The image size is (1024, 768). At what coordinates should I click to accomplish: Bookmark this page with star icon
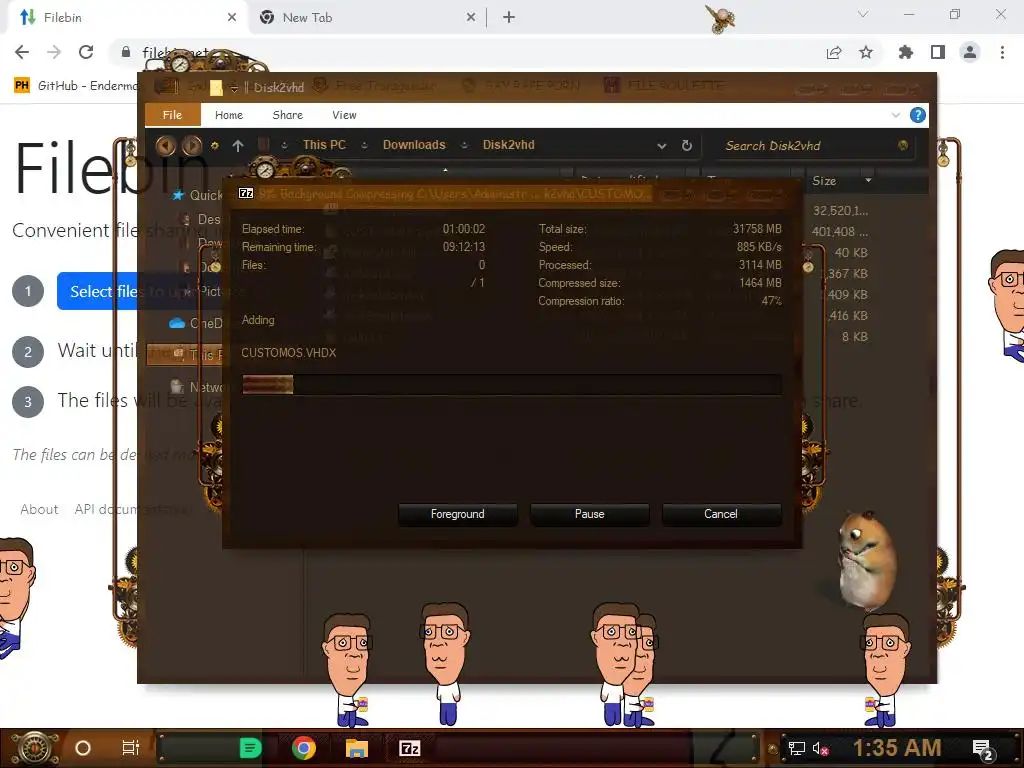pyautogui.click(x=866, y=52)
